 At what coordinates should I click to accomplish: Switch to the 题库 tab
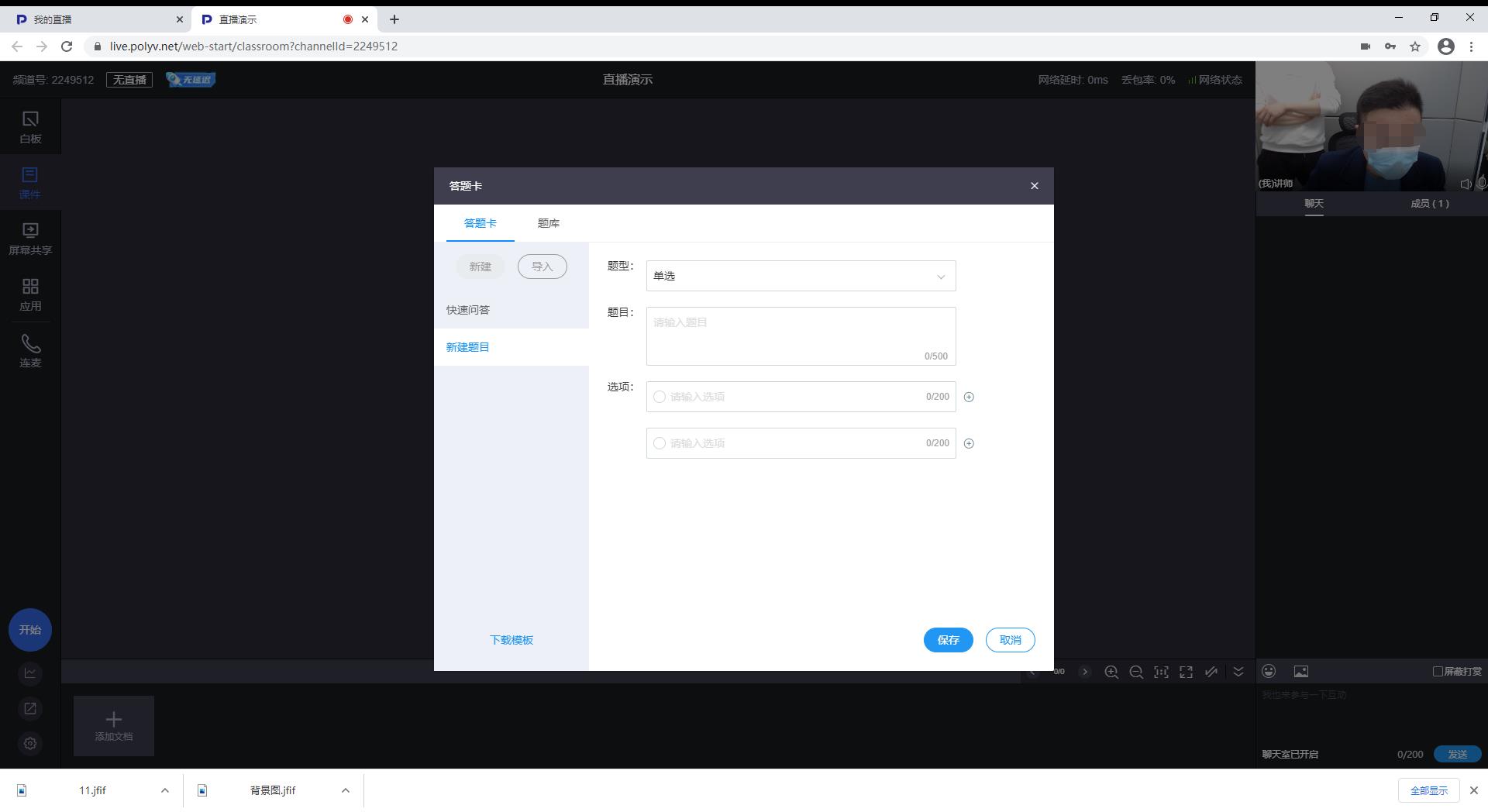548,223
